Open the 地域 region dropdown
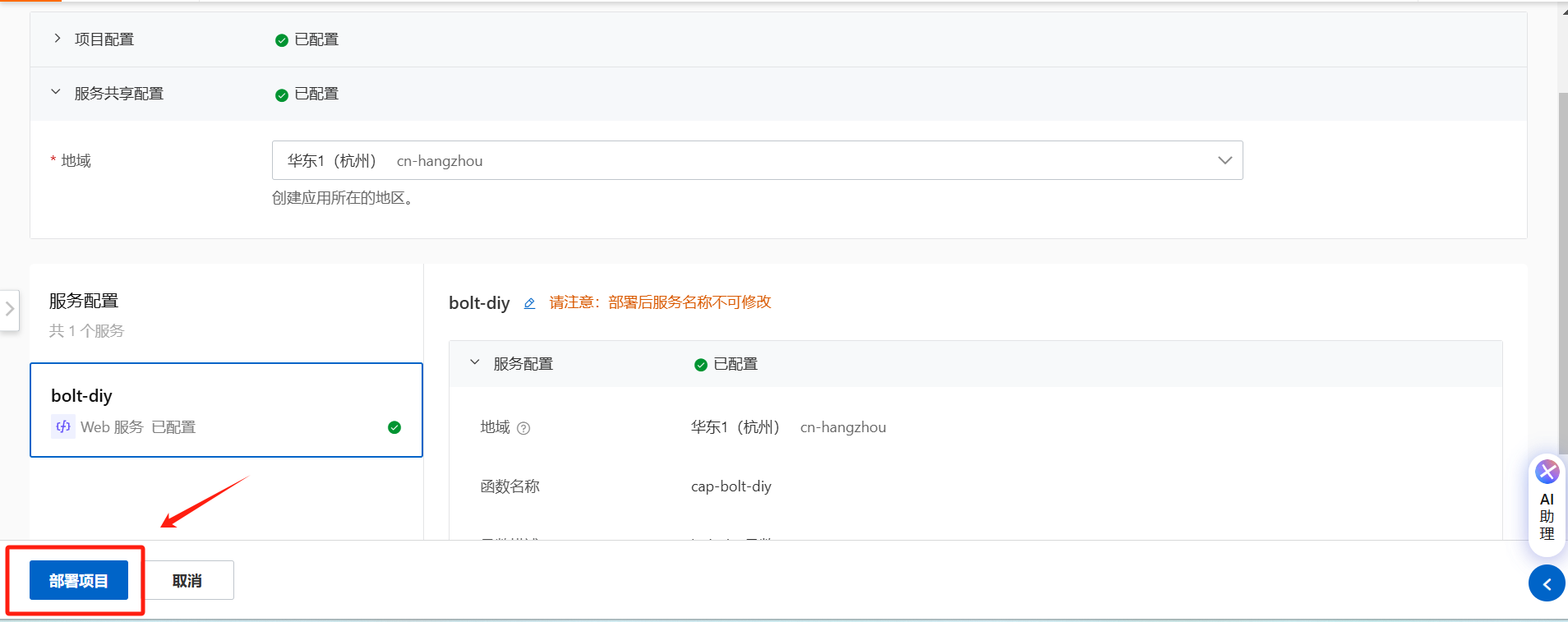 tap(757, 160)
